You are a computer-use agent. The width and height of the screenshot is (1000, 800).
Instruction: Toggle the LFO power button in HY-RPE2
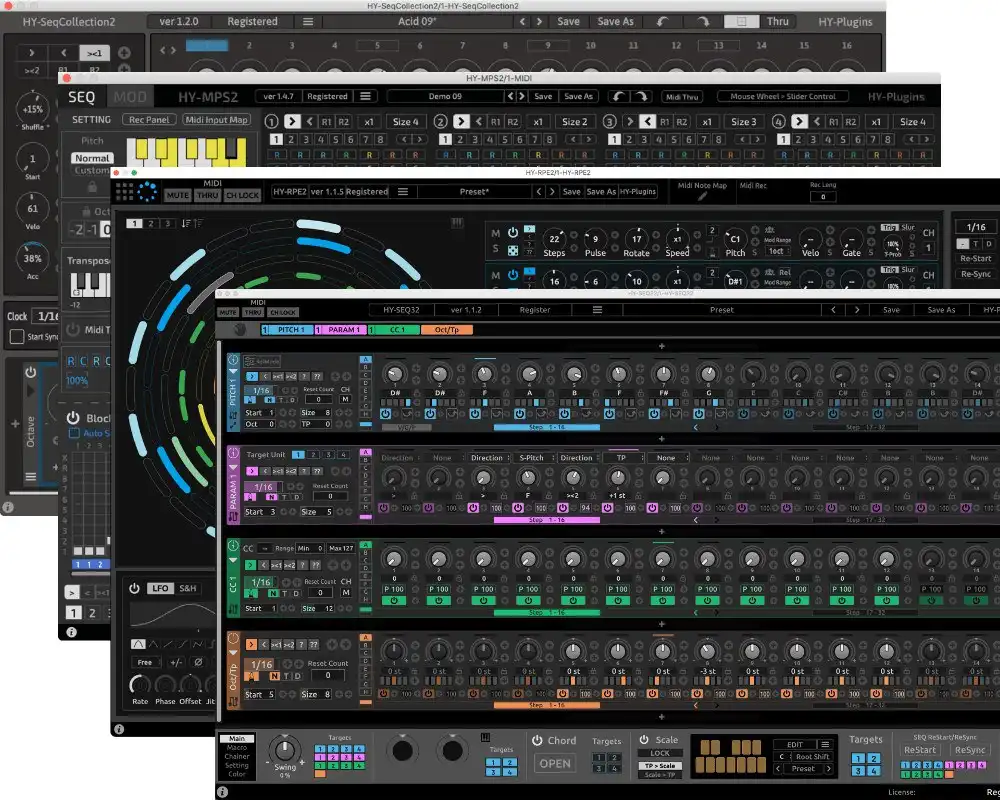click(x=134, y=588)
